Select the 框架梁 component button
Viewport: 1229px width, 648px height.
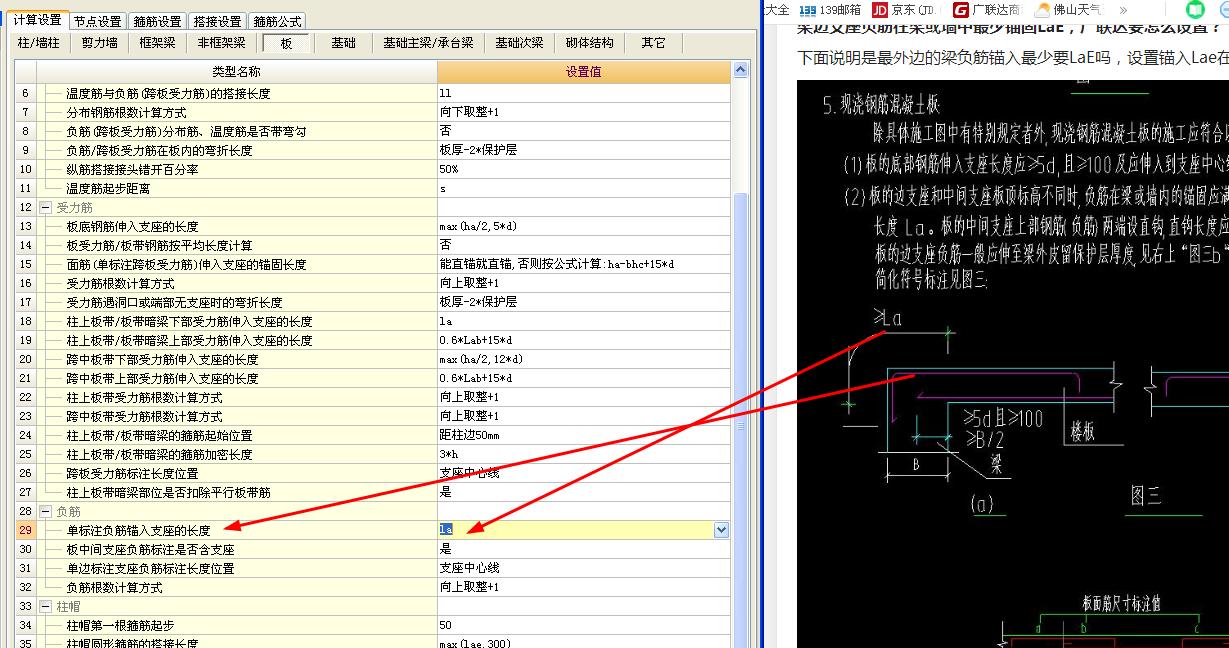[x=157, y=43]
